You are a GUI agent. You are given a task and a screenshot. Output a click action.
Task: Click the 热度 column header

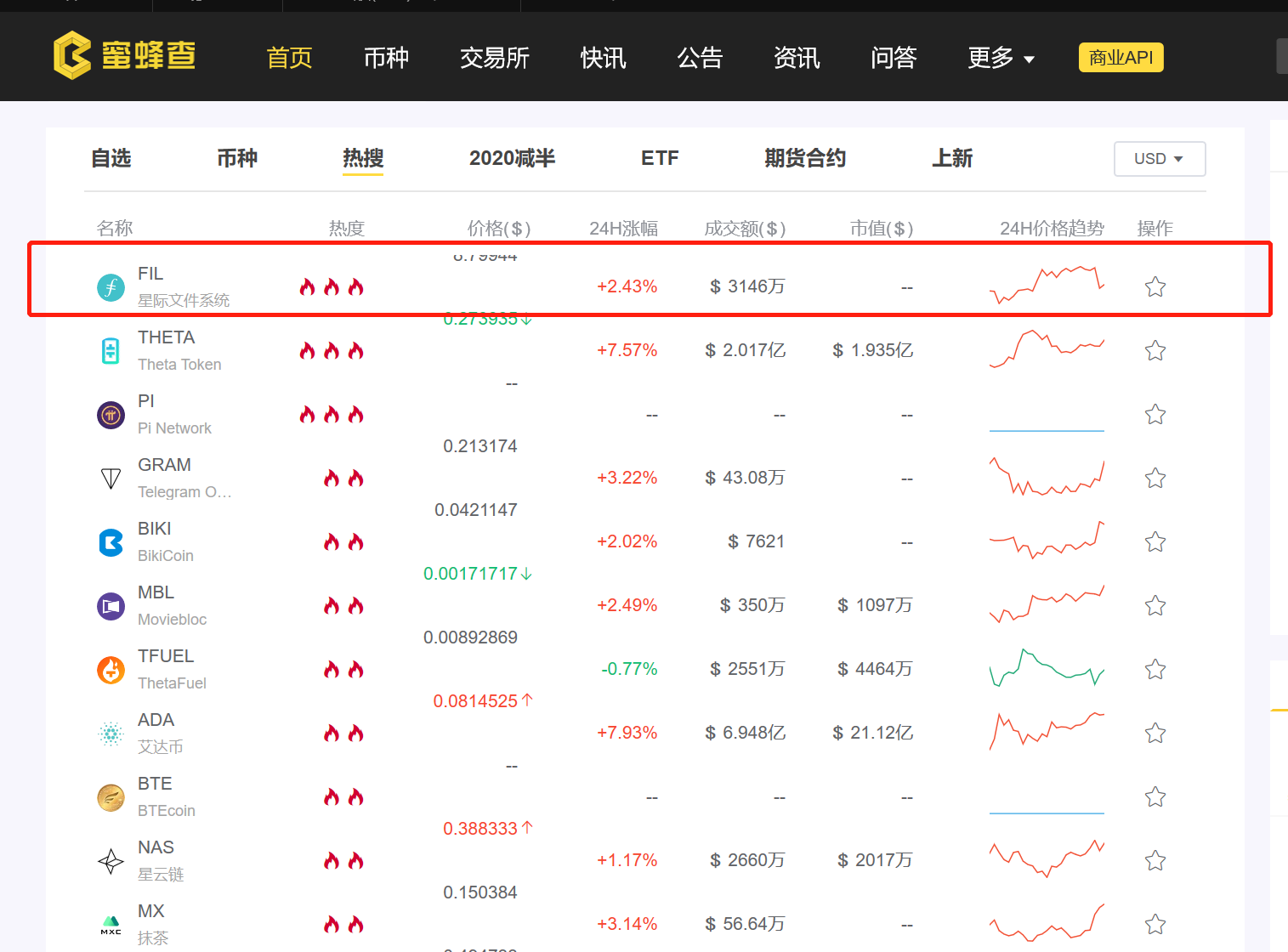(x=346, y=228)
